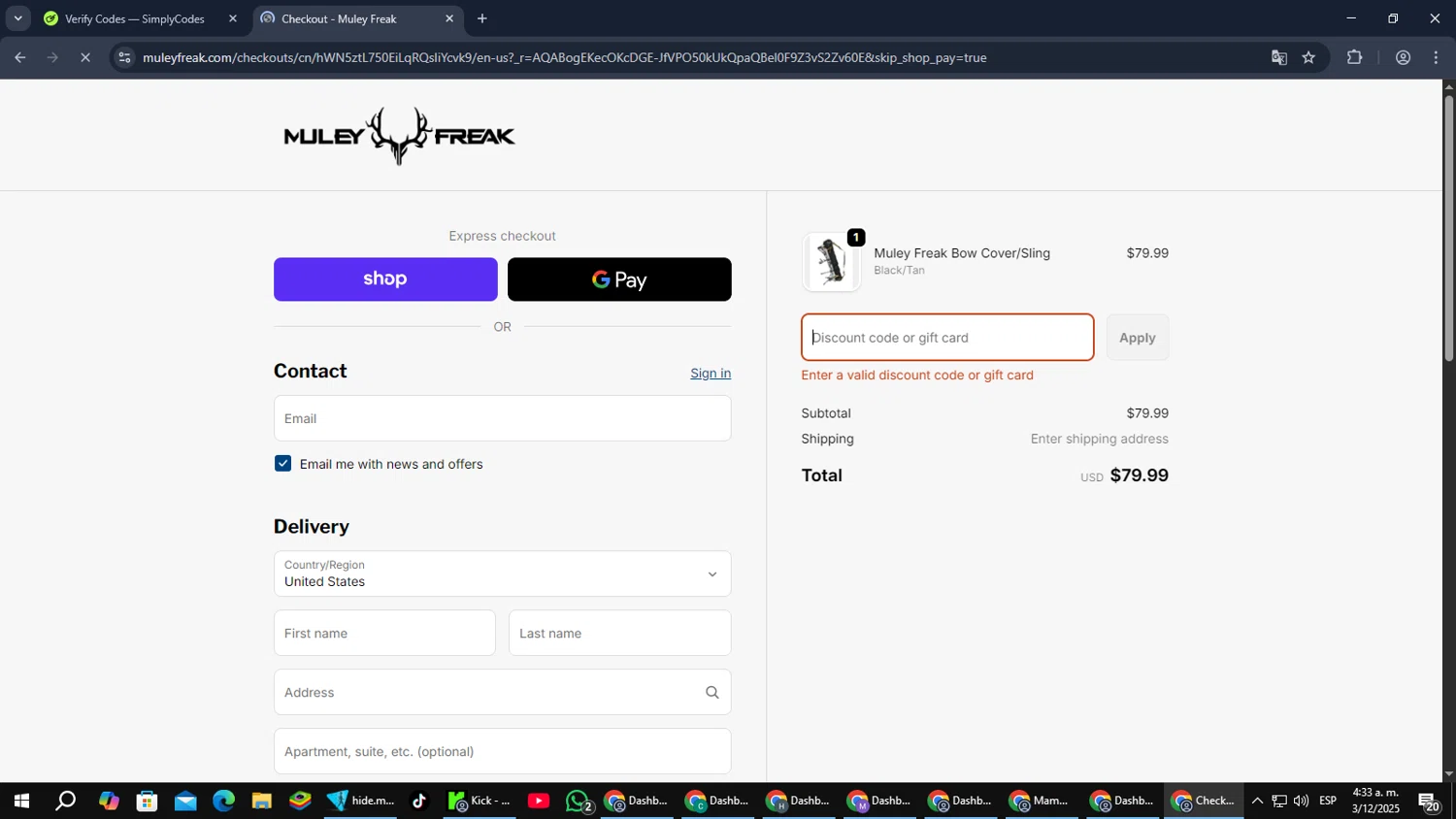This screenshot has width=1456, height=819.
Task: Open network settings from the tray
Action: [1279, 801]
